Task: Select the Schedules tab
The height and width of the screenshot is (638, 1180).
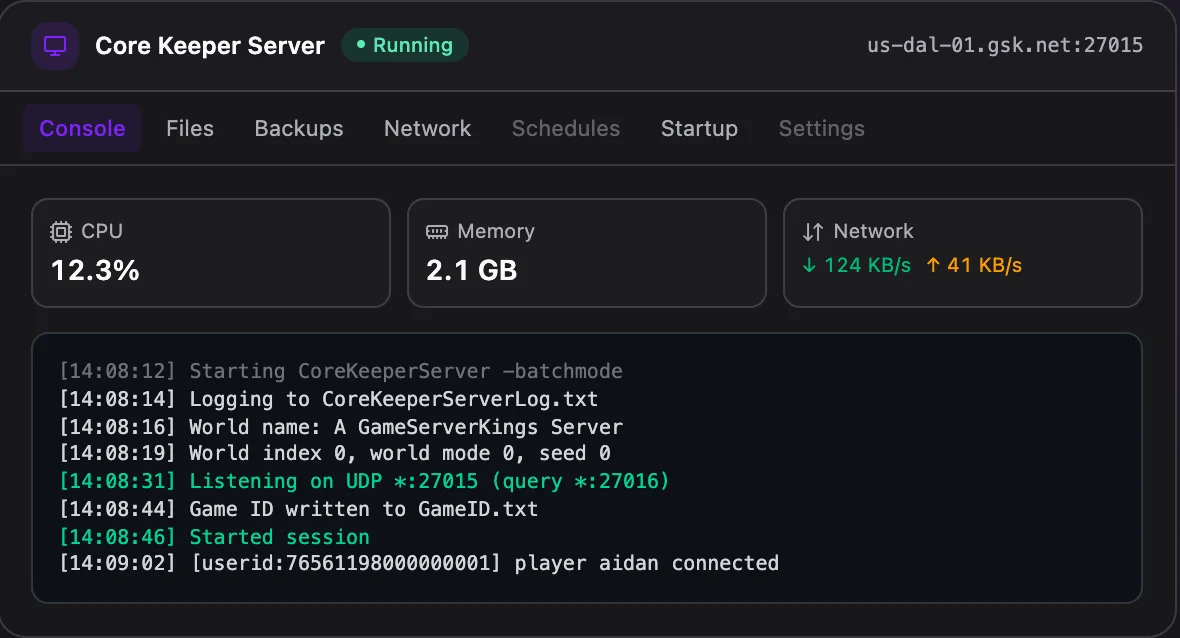Action: coord(566,129)
